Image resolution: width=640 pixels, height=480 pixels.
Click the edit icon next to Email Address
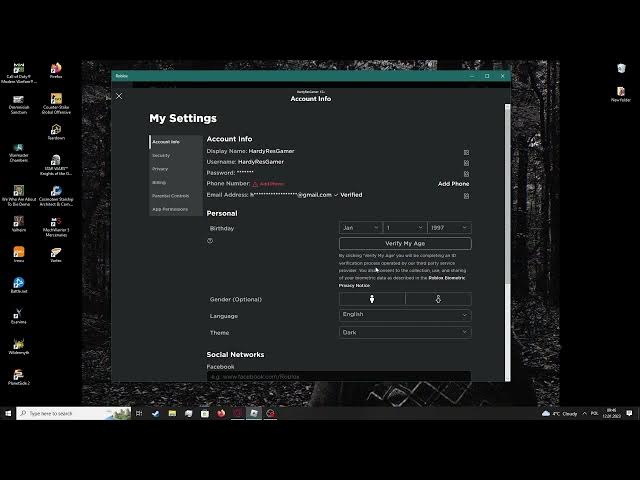(x=466, y=195)
